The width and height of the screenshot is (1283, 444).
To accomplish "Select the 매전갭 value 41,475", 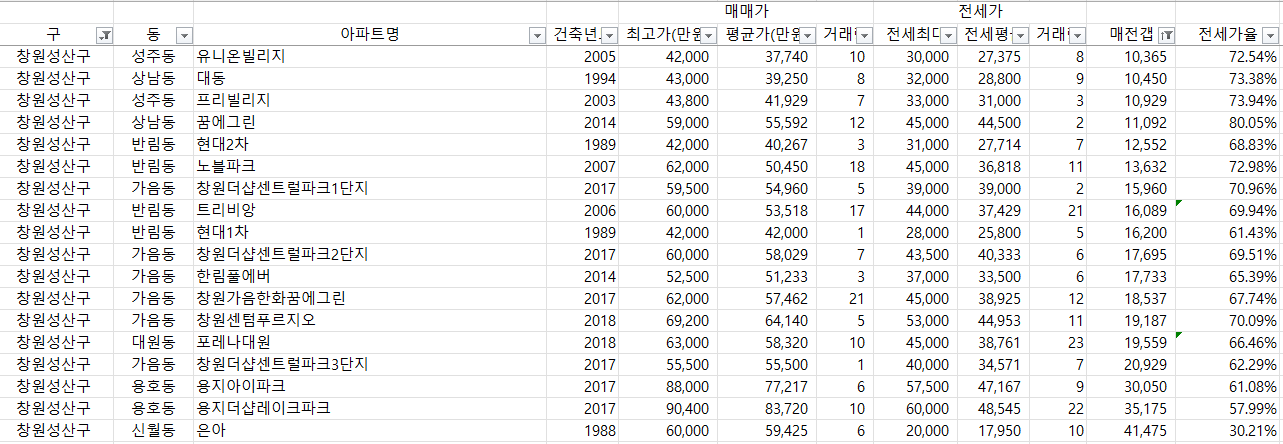I will coord(1131,429).
